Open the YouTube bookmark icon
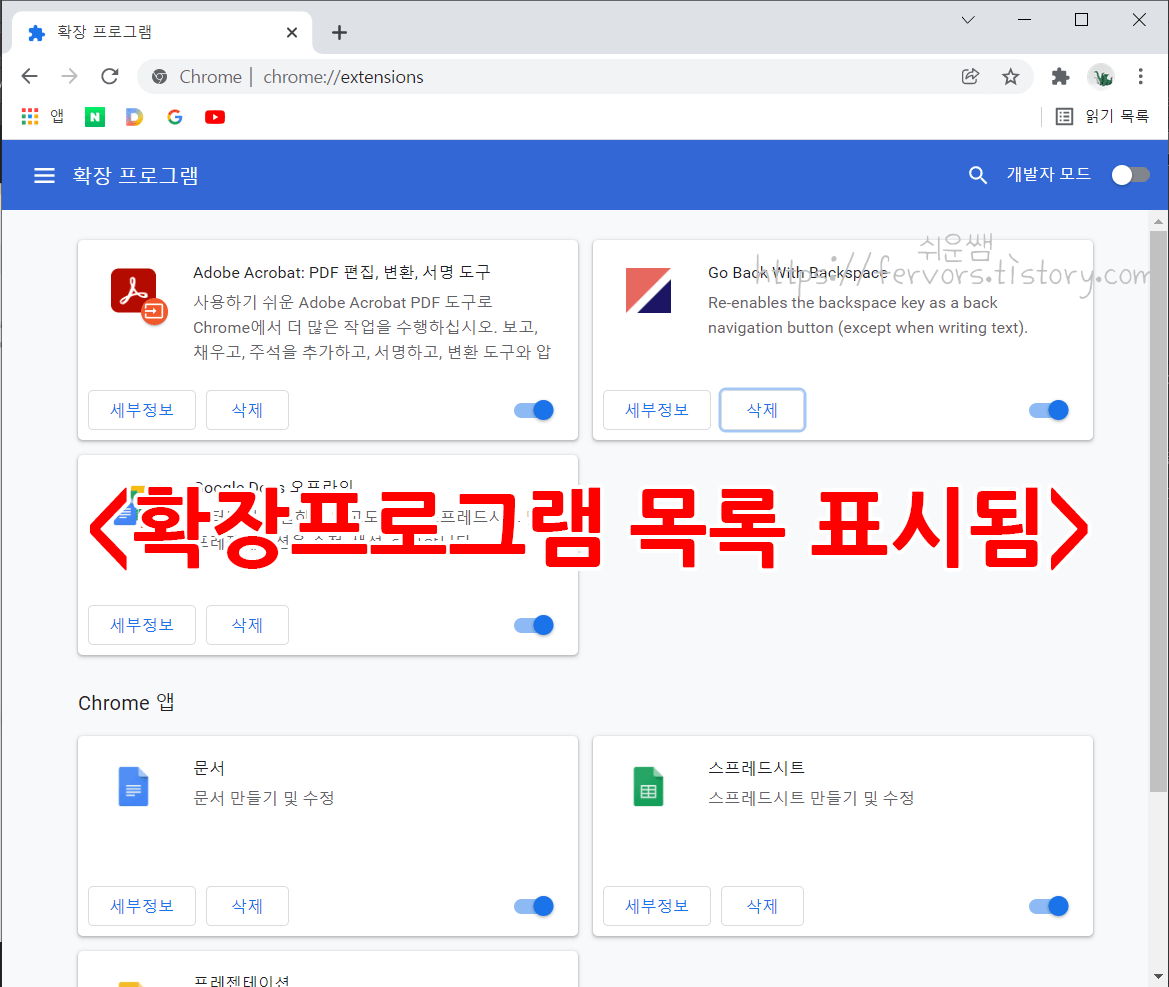The height and width of the screenshot is (987, 1169). pos(215,116)
